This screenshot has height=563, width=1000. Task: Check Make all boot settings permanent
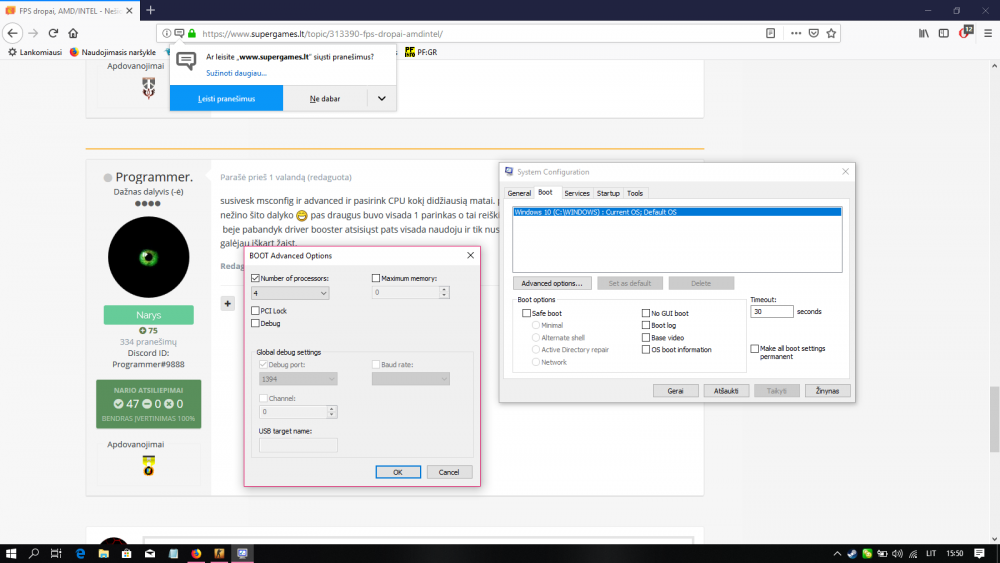pos(754,349)
